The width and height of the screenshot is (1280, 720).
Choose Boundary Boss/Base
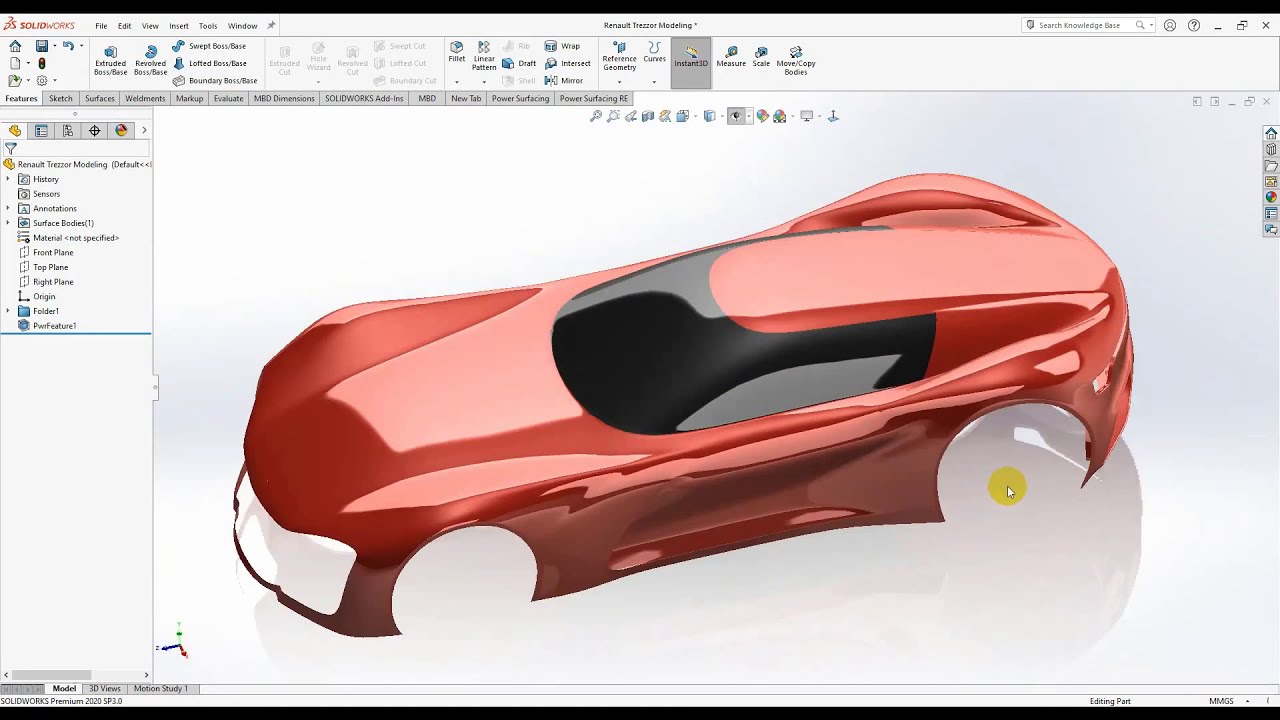[215, 80]
